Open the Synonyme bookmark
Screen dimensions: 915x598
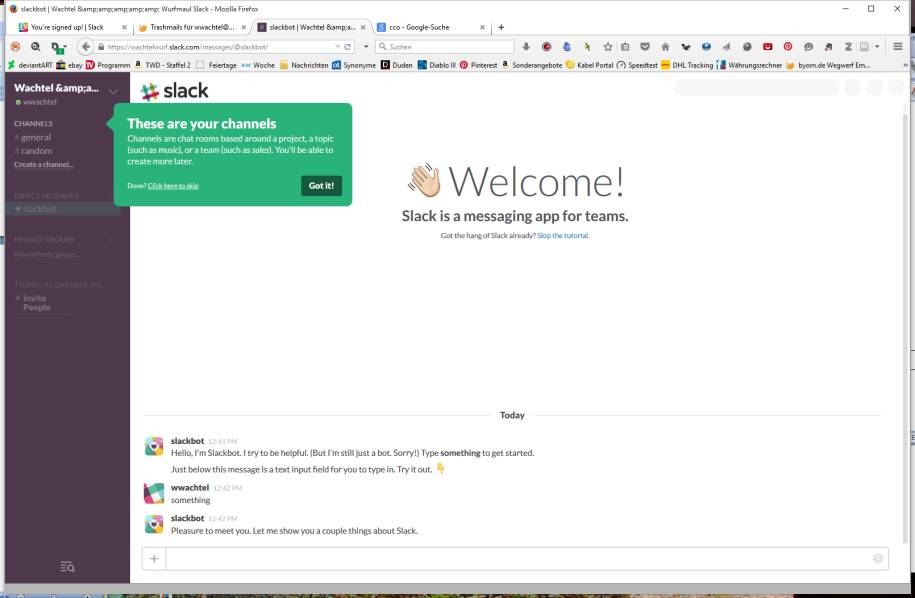tap(354, 65)
